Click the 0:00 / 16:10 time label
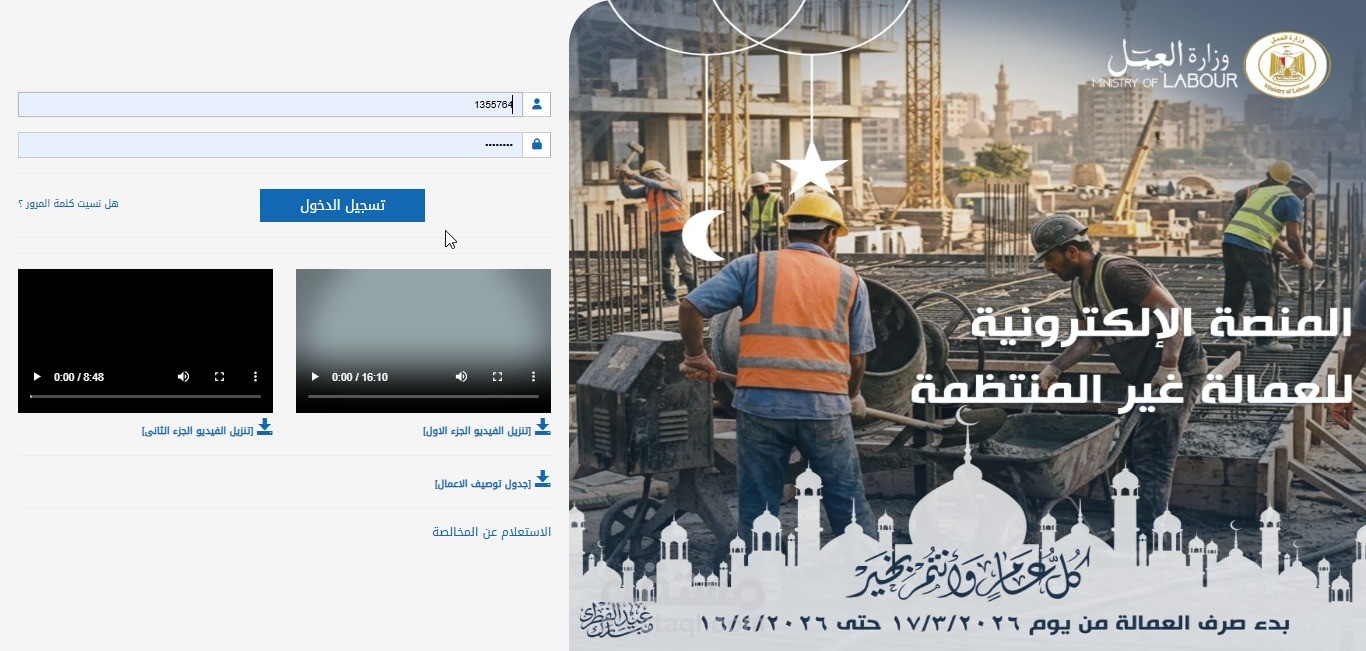 360,377
